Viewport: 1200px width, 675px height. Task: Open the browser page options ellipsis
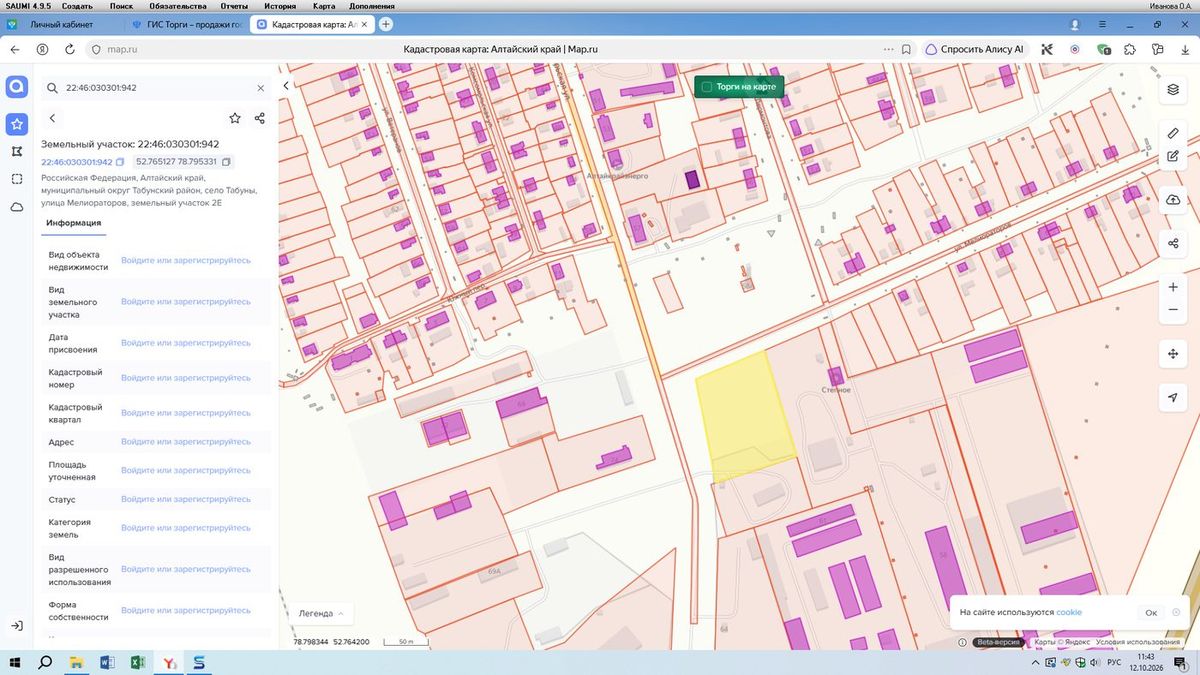tap(889, 48)
